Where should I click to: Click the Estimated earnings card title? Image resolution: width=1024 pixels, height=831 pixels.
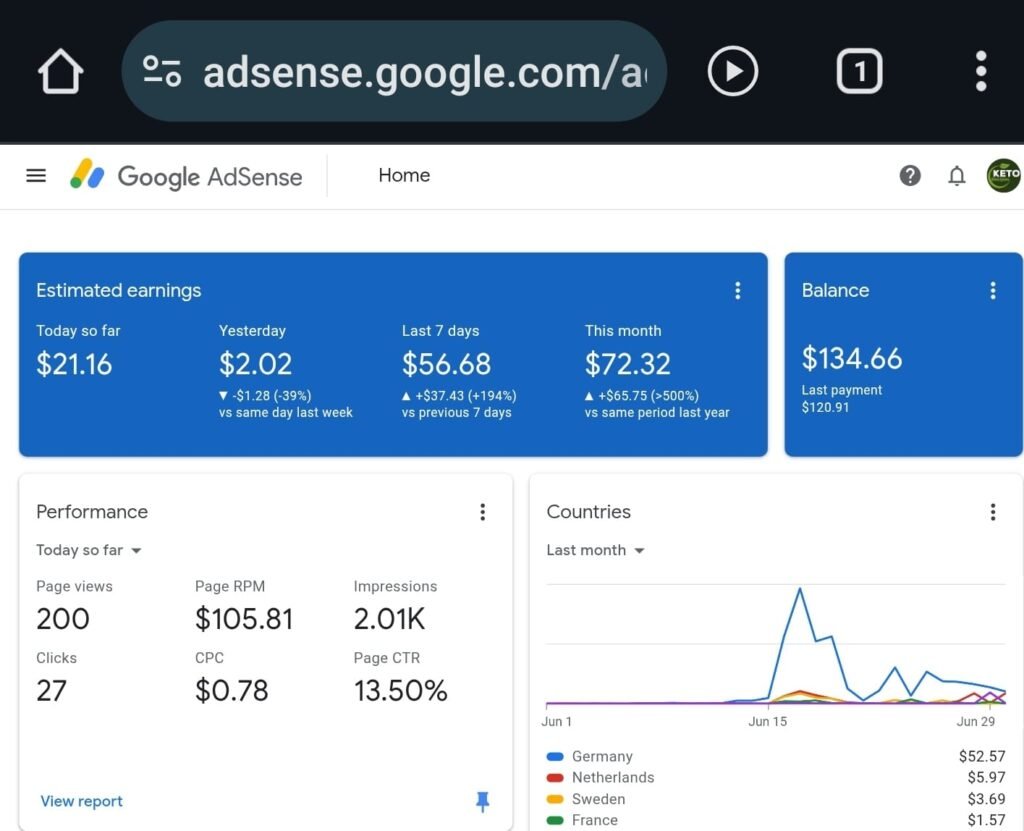pos(119,291)
